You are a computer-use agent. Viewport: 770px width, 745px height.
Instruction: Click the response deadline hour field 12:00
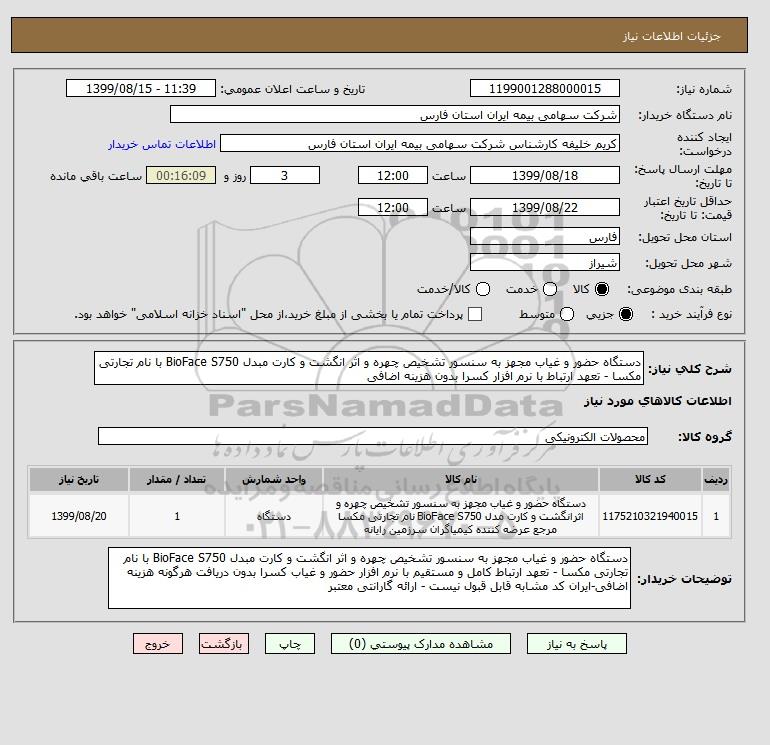(x=392, y=175)
